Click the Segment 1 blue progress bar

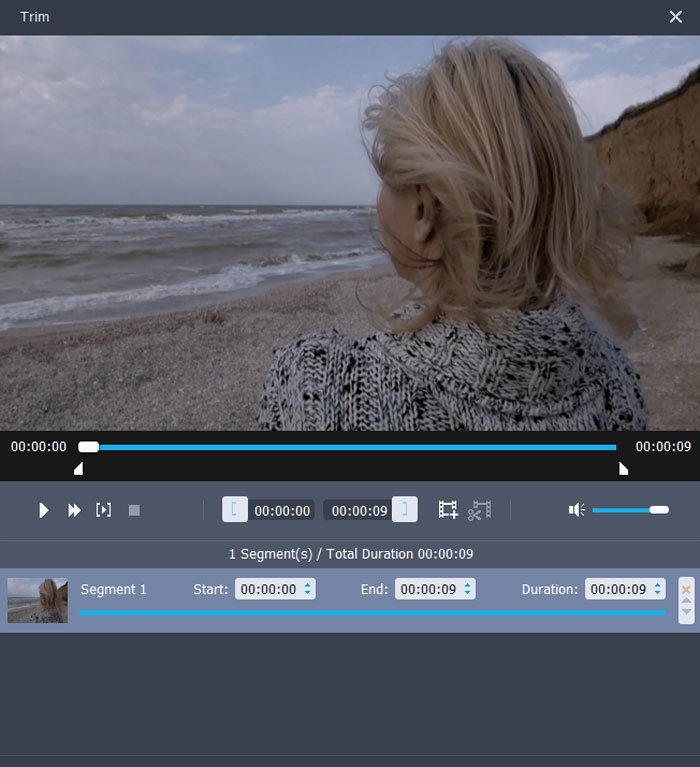click(373, 613)
